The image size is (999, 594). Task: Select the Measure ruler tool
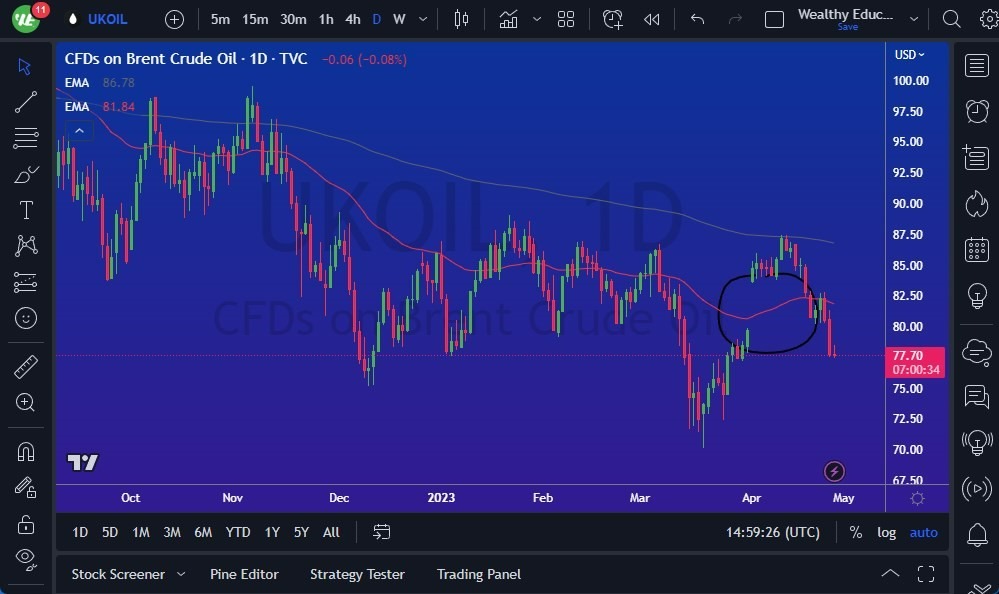pyautogui.click(x=26, y=366)
